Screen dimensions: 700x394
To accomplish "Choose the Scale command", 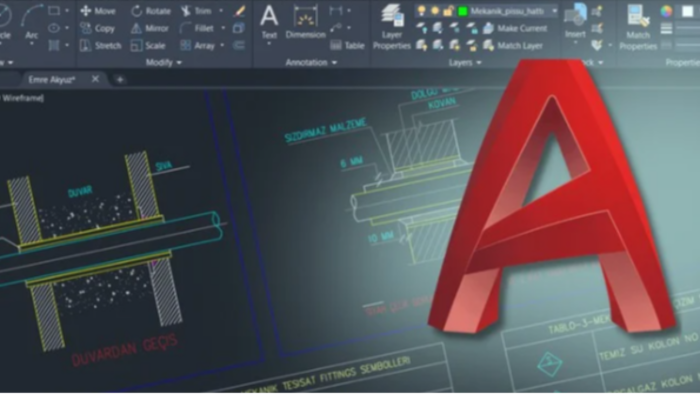I will click(x=148, y=45).
